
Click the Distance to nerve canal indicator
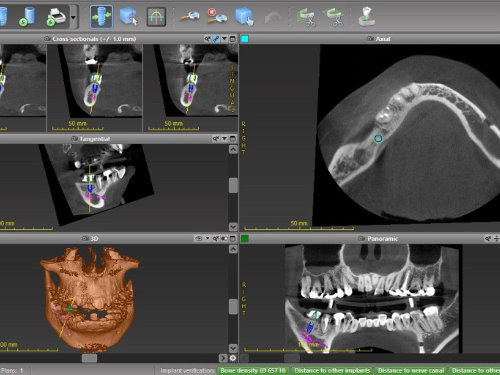(411, 371)
